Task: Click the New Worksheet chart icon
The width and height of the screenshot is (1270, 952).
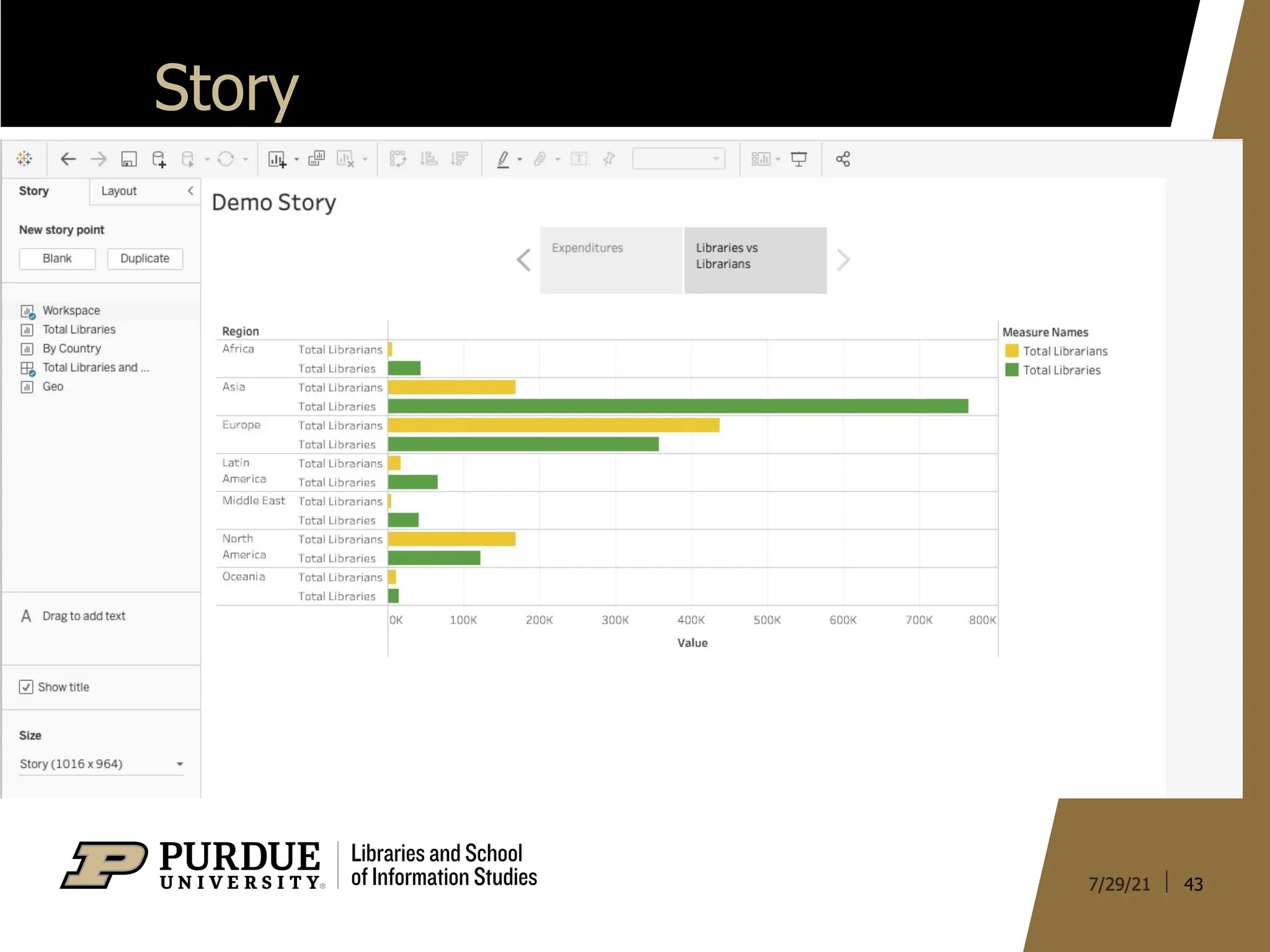Action: pyautogui.click(x=277, y=159)
